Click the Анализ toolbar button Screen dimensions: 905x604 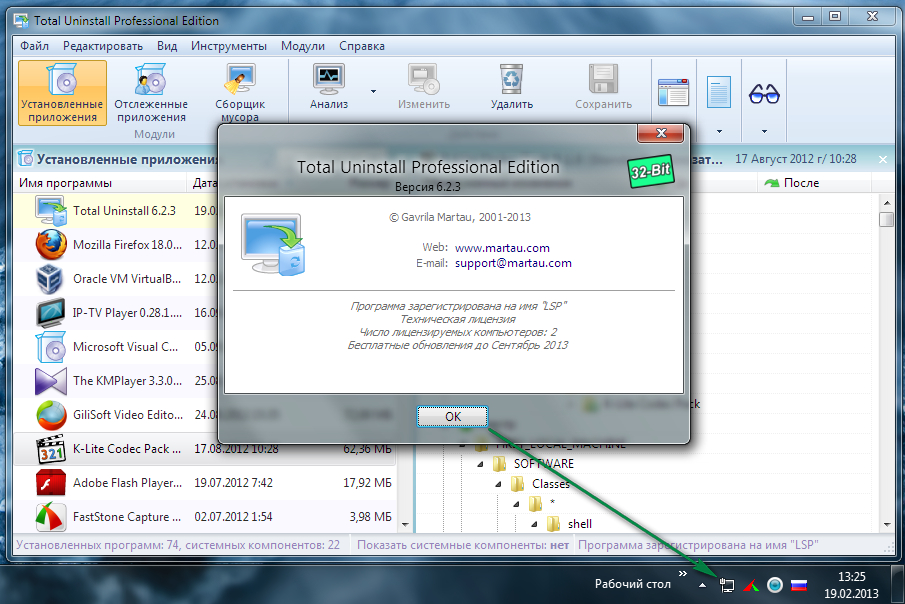[329, 87]
